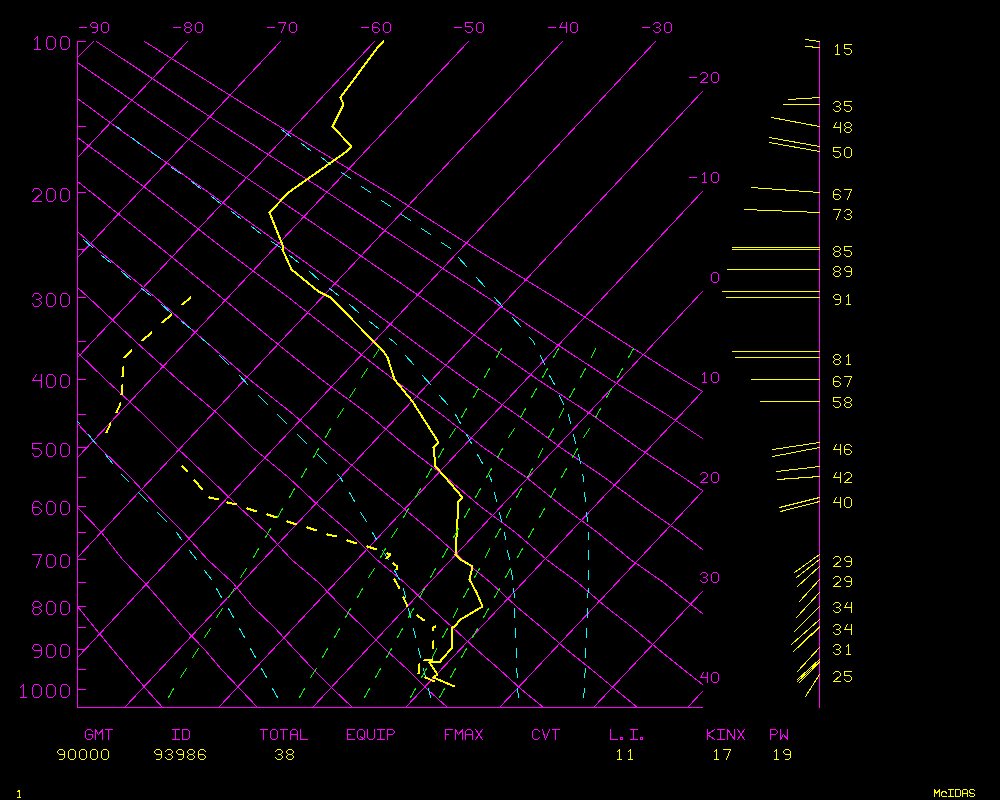Select the FMAX header label
This screenshot has width=1000, height=800.
pos(463,735)
